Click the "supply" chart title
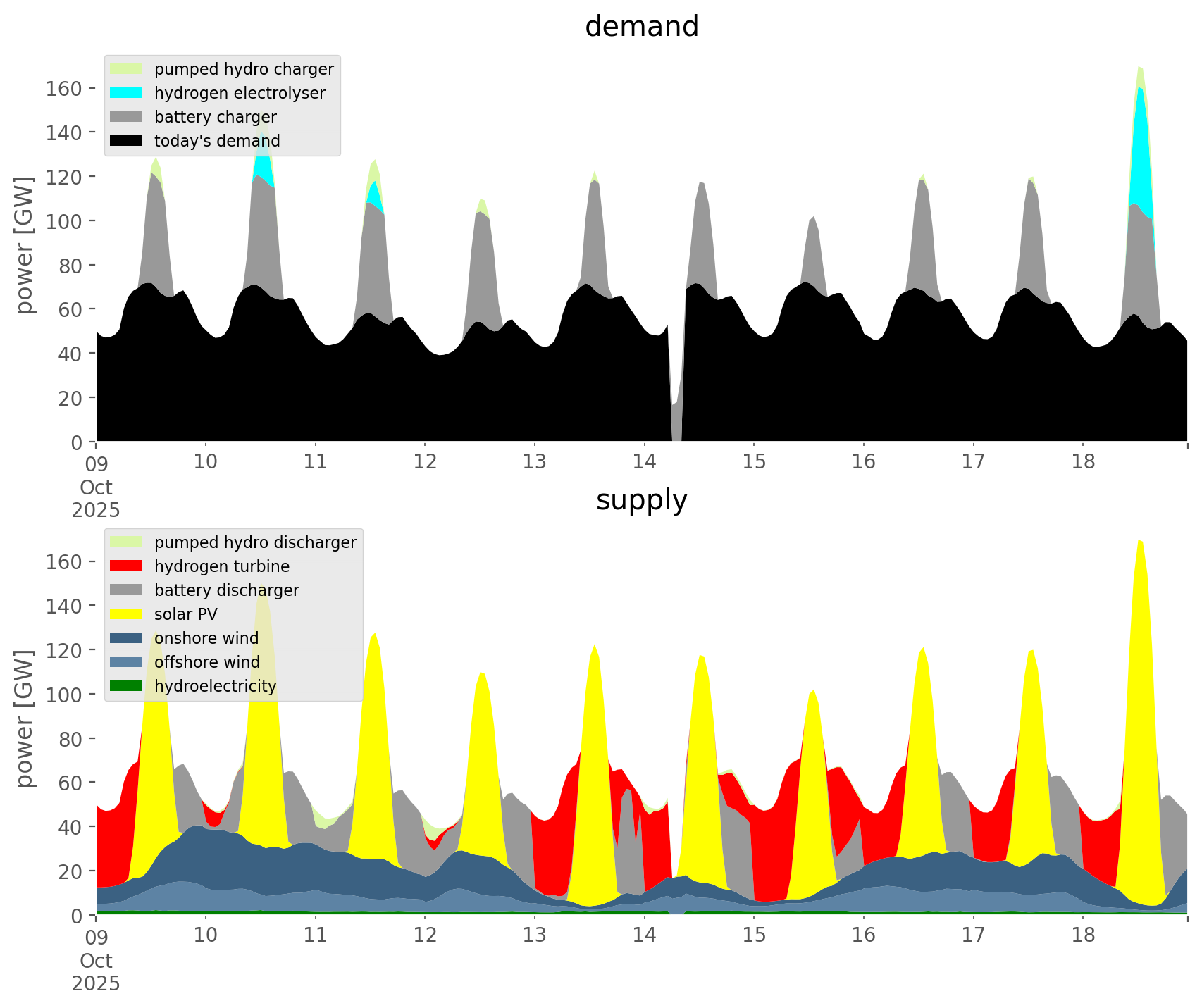The width and height of the screenshot is (1202, 1008). (641, 500)
